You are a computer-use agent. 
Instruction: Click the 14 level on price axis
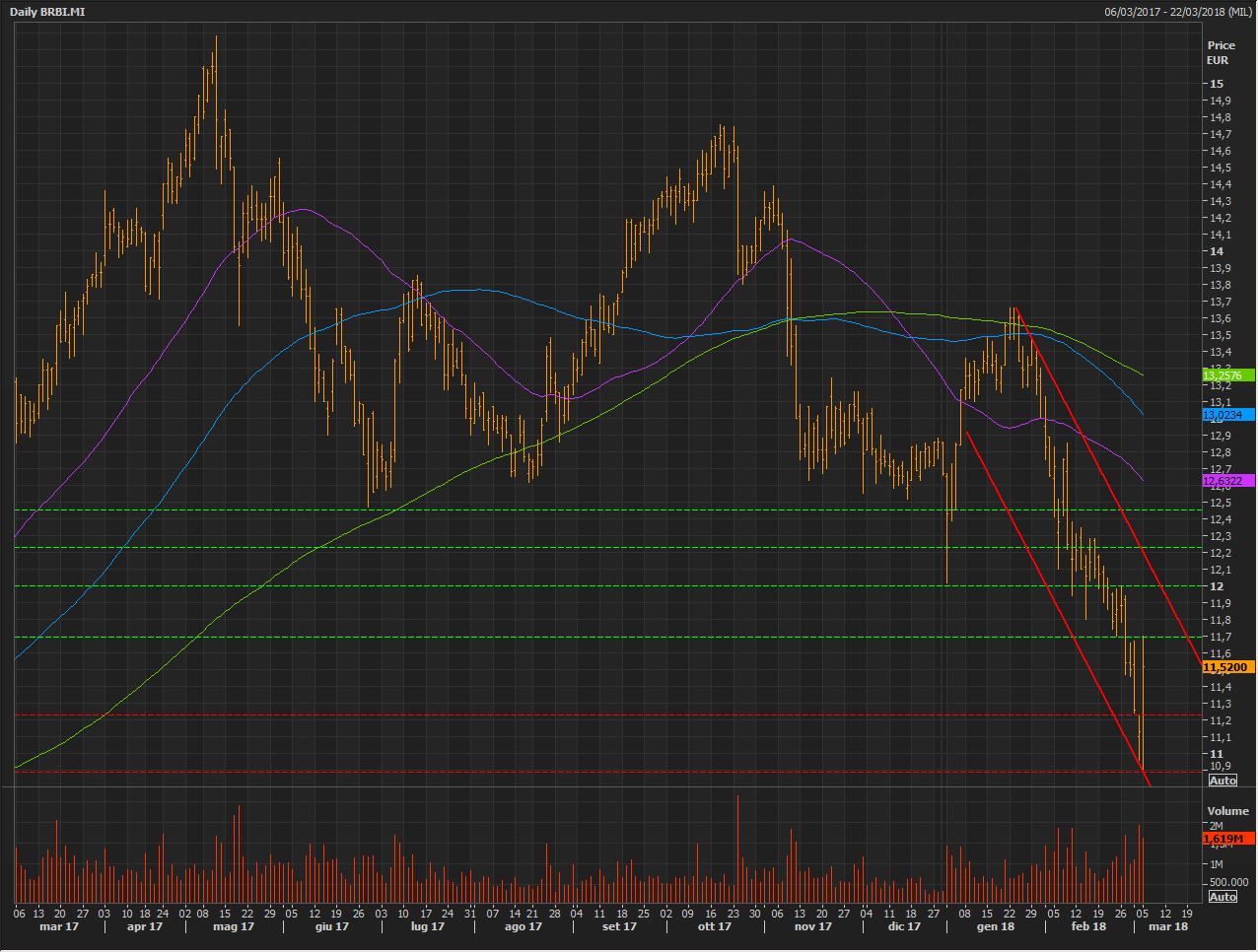click(x=1217, y=251)
